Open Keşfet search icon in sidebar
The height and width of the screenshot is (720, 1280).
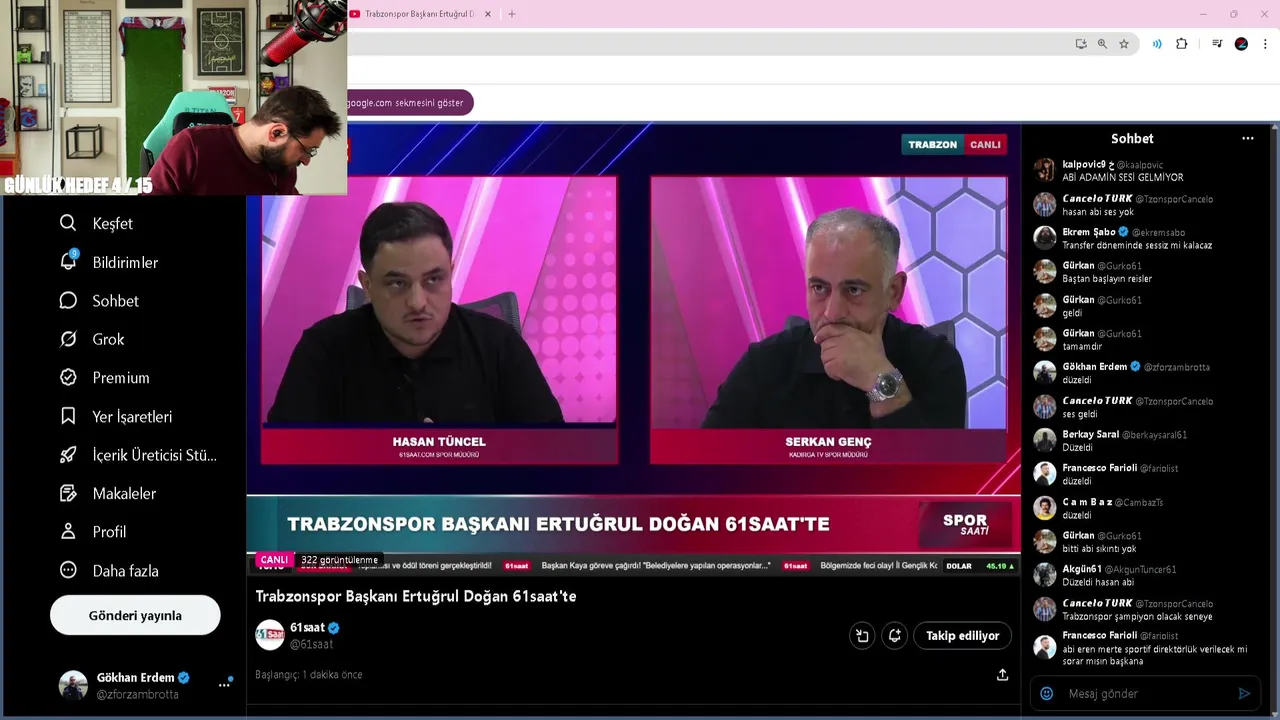[x=68, y=223]
